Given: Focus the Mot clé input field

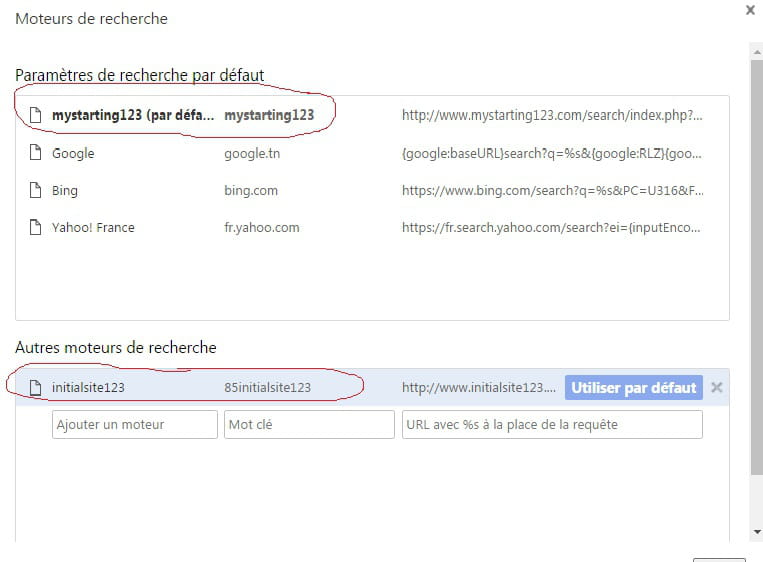Looking at the screenshot, I should click(309, 424).
